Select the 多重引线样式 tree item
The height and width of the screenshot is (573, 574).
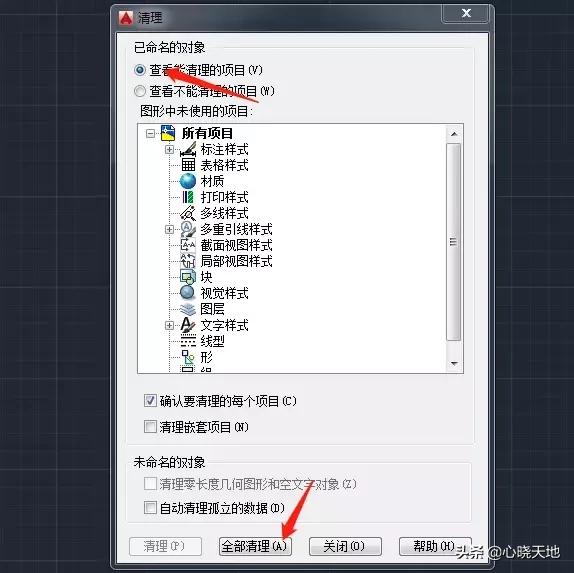236,229
